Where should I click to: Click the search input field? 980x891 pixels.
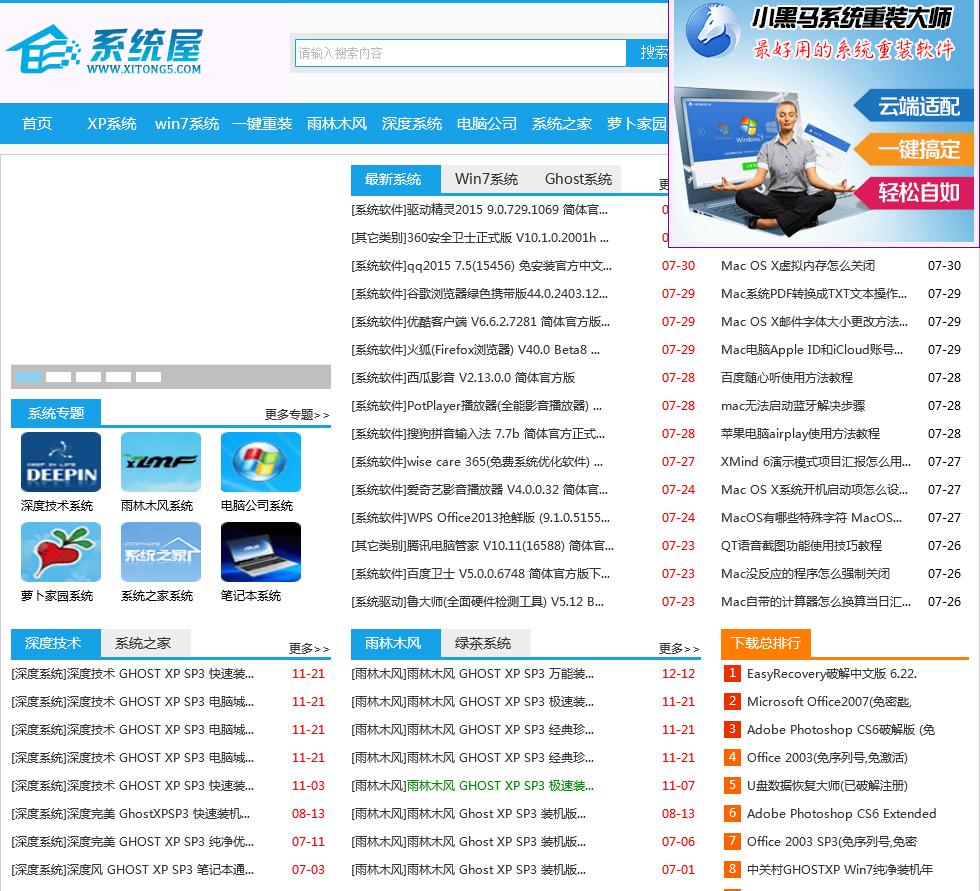click(x=461, y=53)
